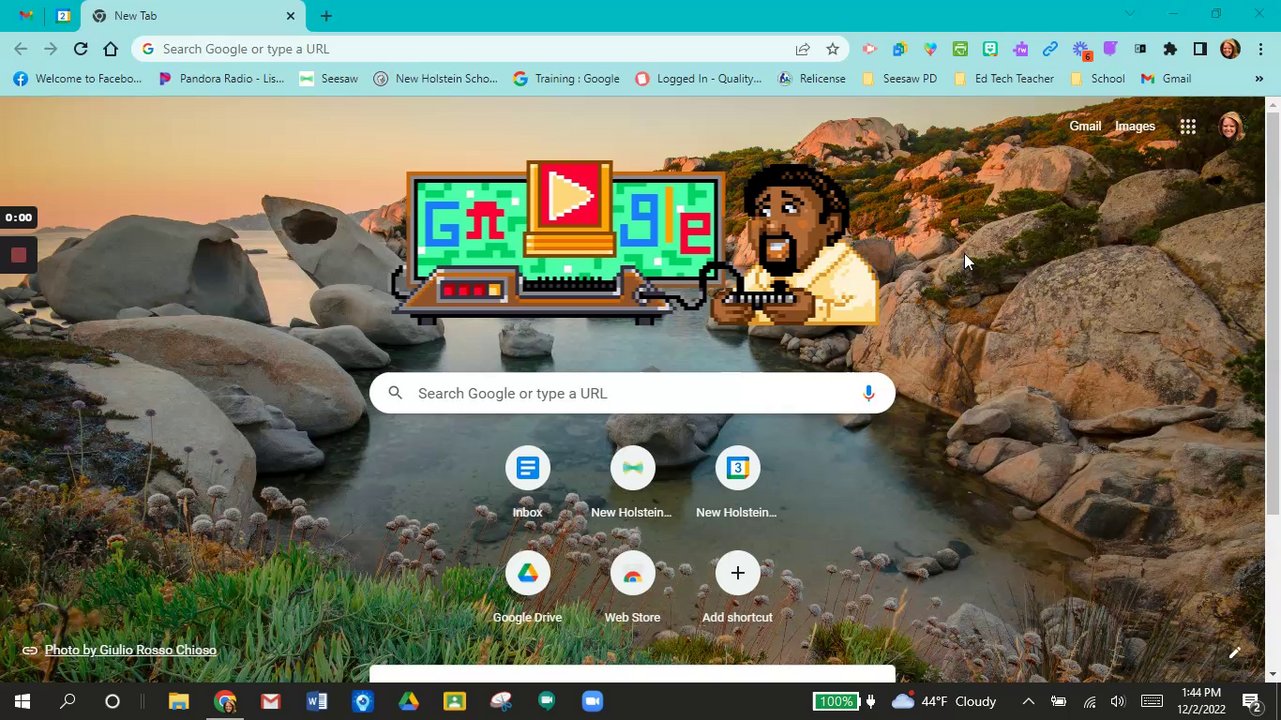Stop the screen recording with the red square

pyautogui.click(x=18, y=255)
